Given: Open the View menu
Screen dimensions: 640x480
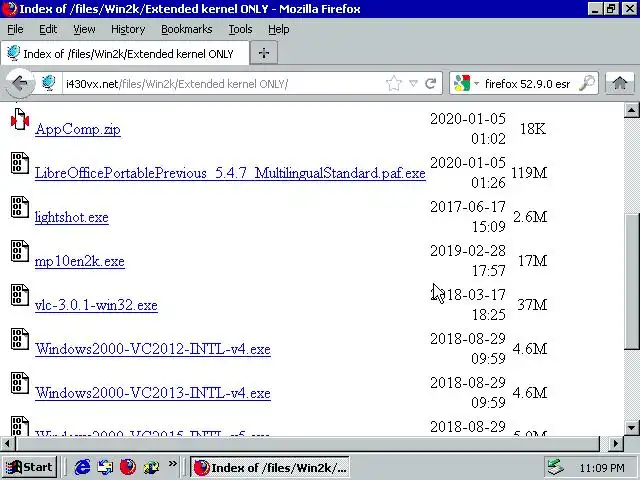Looking at the screenshot, I should (x=84, y=29).
